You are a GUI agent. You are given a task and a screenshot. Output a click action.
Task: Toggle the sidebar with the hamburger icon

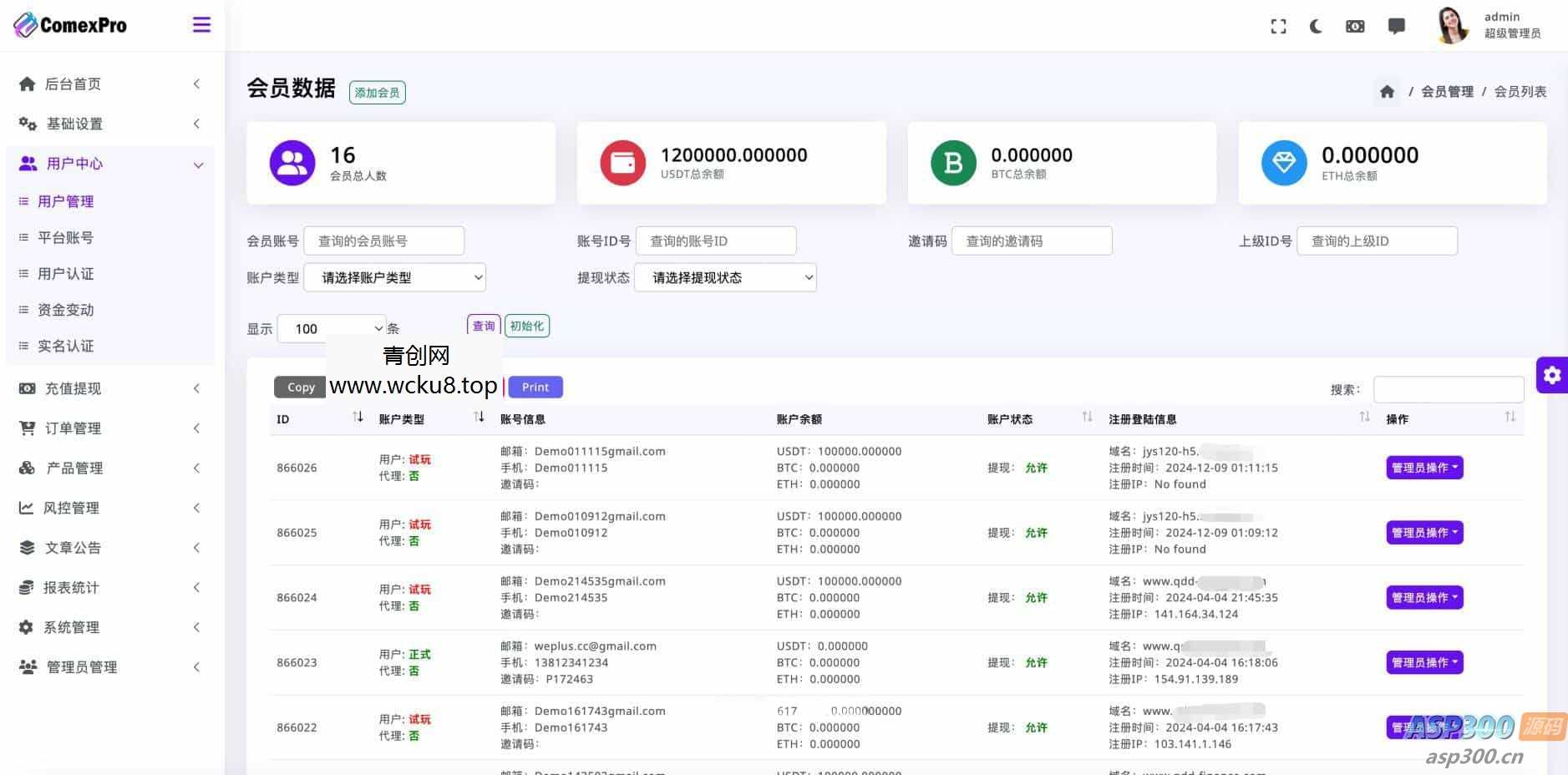tap(200, 25)
